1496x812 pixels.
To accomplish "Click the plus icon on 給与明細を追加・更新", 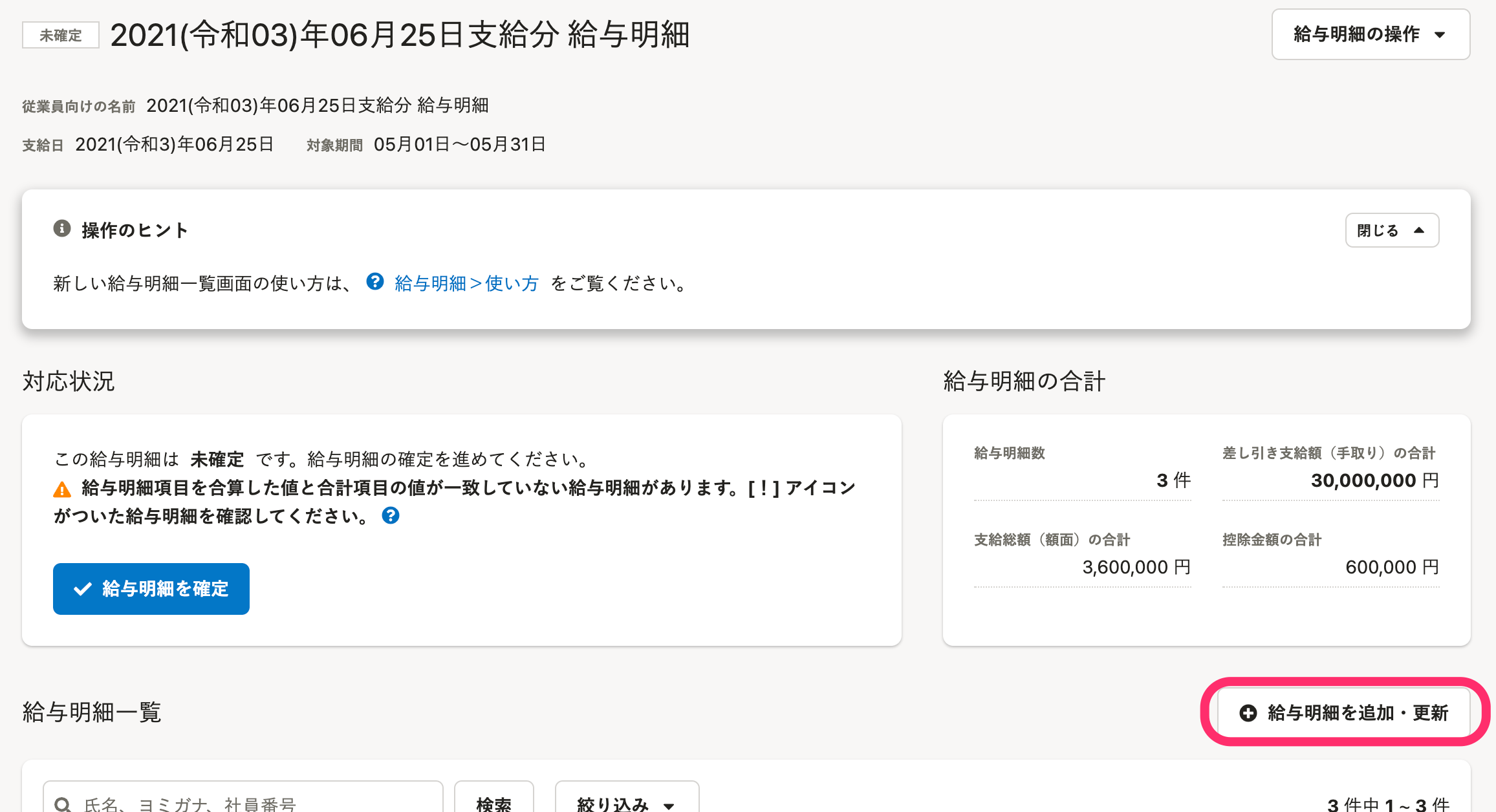I will point(1248,713).
